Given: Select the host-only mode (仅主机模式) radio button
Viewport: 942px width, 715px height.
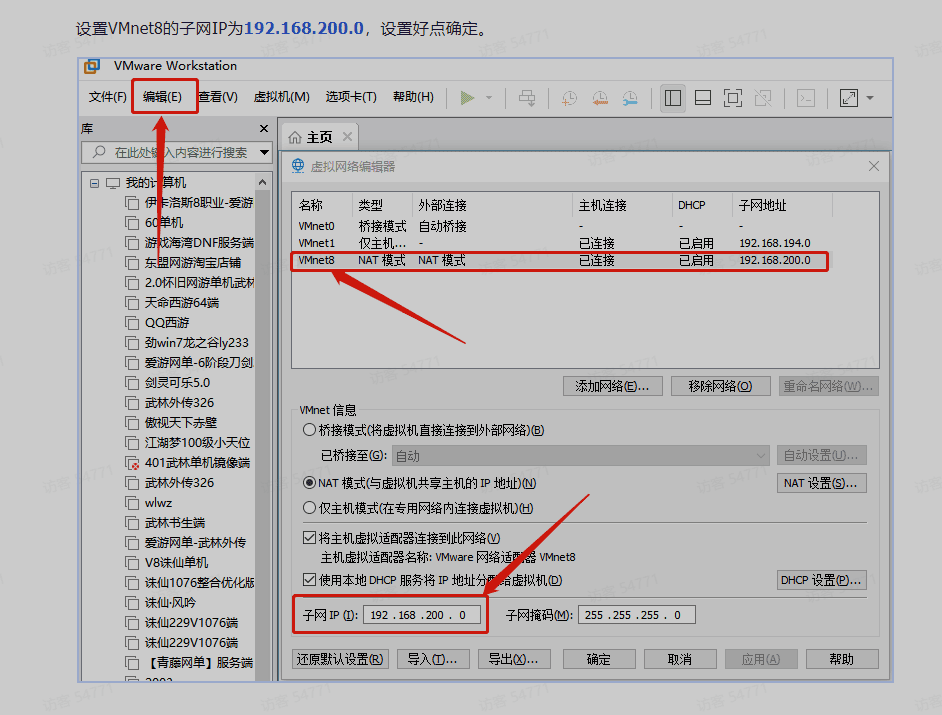Looking at the screenshot, I should [x=309, y=509].
